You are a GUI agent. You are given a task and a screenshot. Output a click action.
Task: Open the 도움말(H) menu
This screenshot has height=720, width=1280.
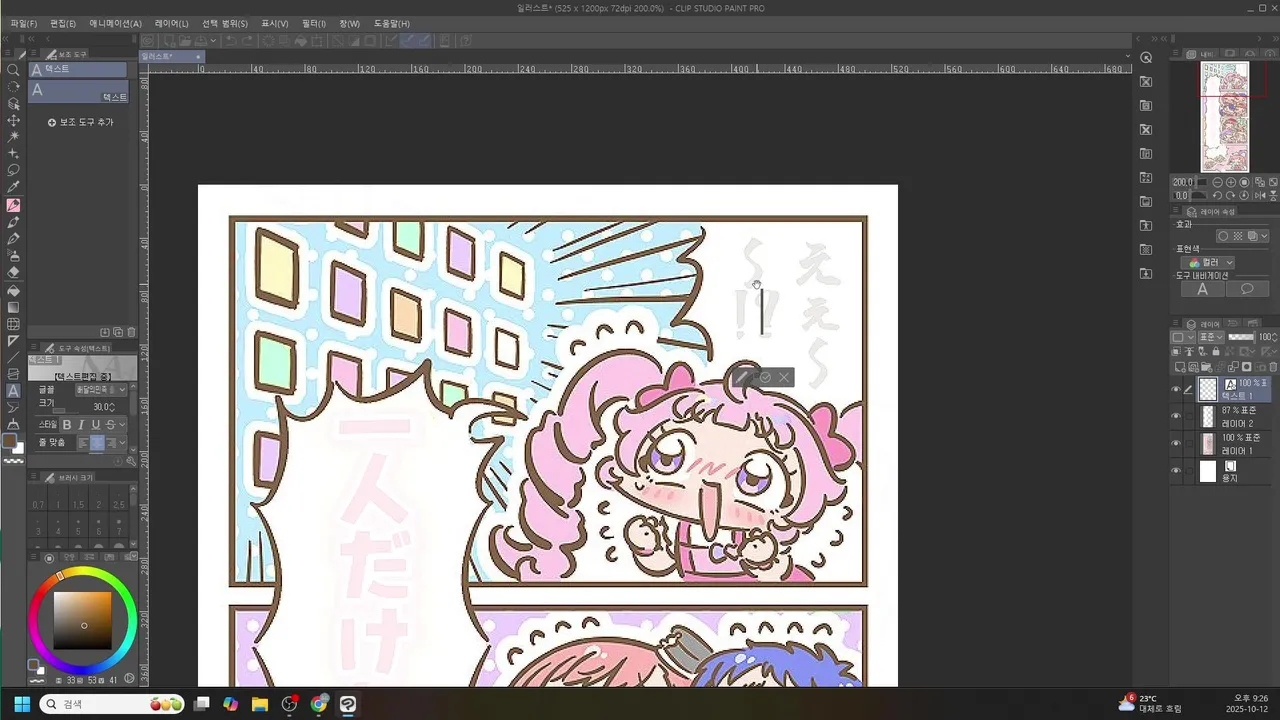click(392, 23)
